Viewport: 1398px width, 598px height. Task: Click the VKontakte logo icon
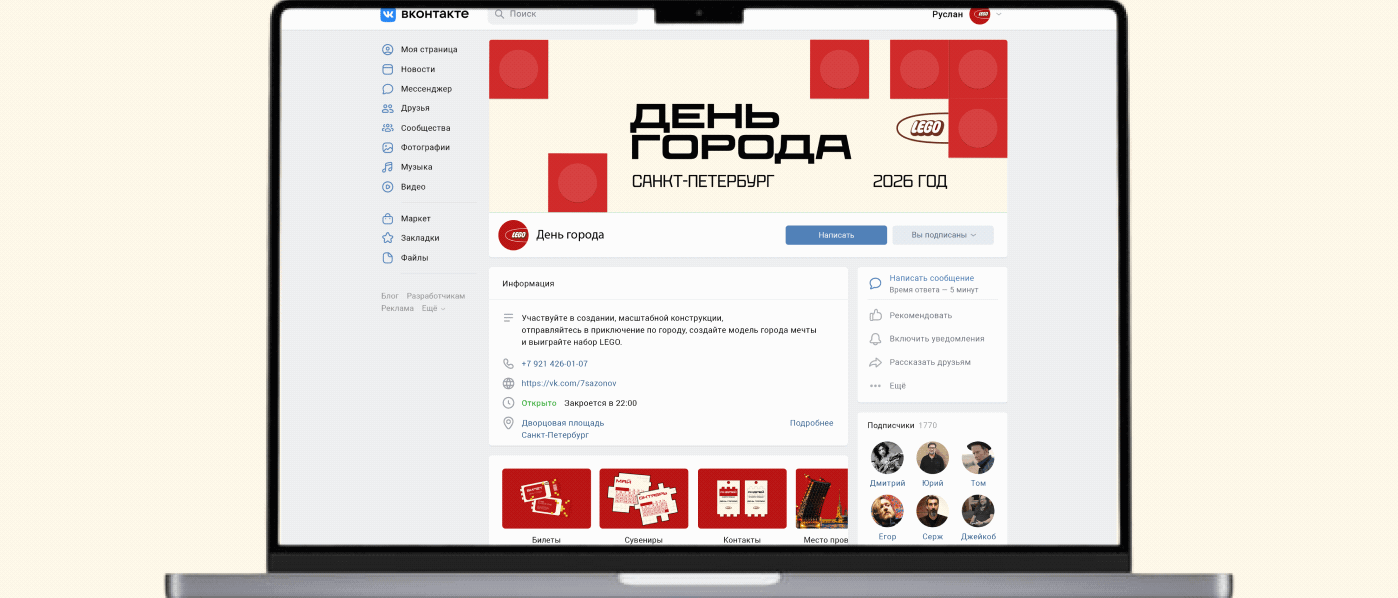pos(388,14)
